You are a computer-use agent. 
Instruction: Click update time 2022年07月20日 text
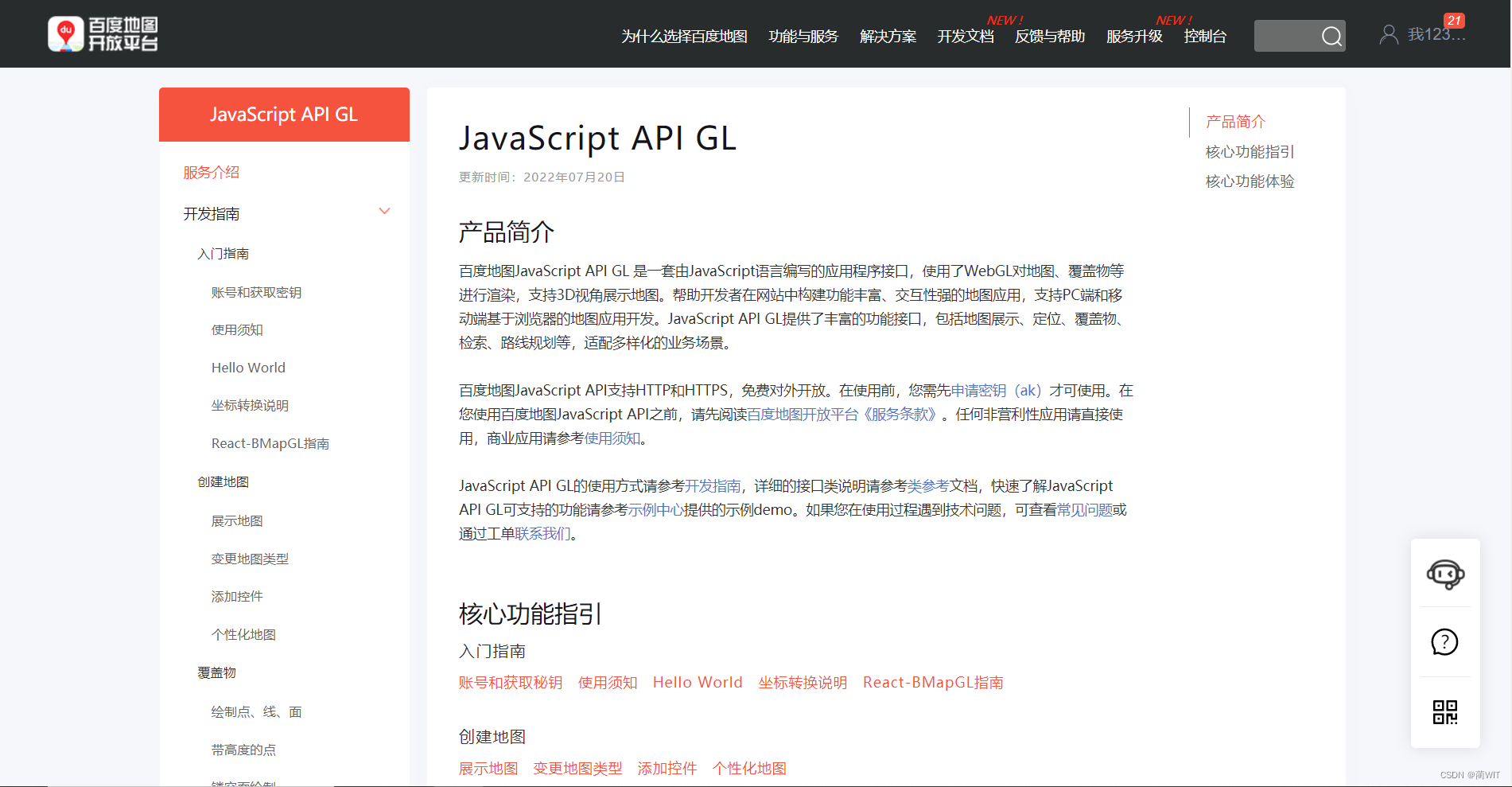pos(573,177)
